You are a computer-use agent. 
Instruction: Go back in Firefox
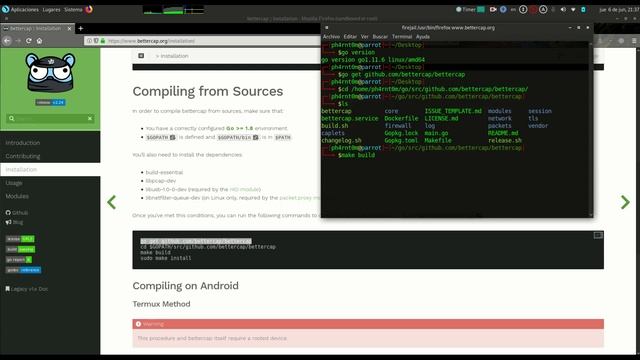pos(7,40)
